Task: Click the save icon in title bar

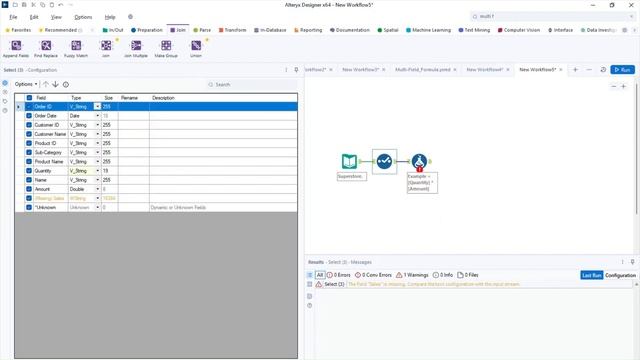Action: 24,5
